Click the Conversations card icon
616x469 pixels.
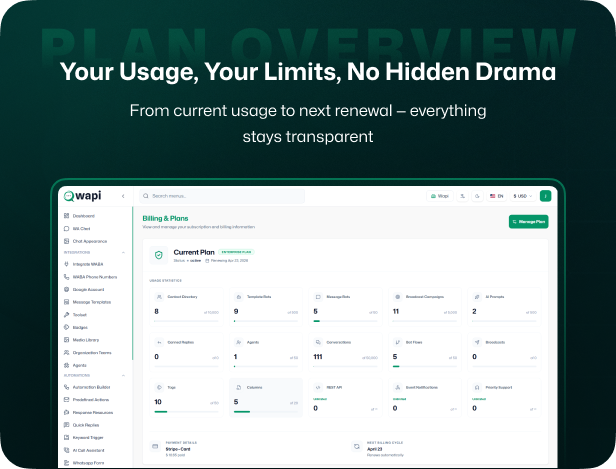318,343
